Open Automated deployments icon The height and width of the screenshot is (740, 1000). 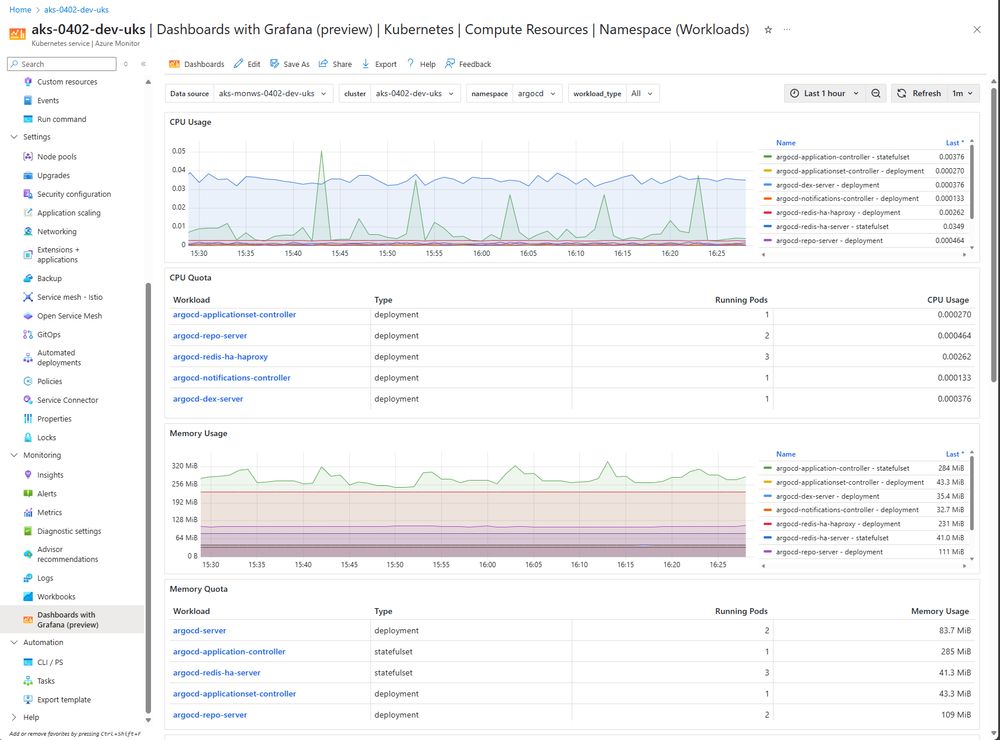(27, 358)
